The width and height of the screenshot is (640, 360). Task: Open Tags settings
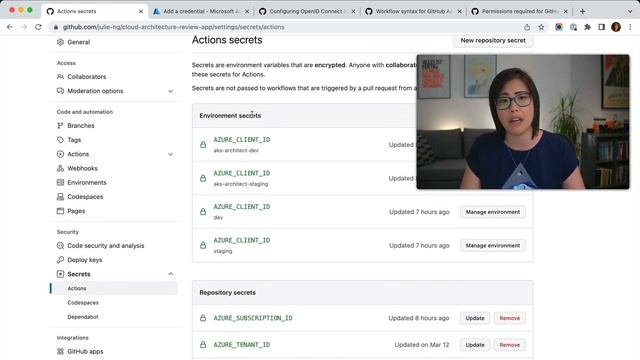(x=74, y=140)
